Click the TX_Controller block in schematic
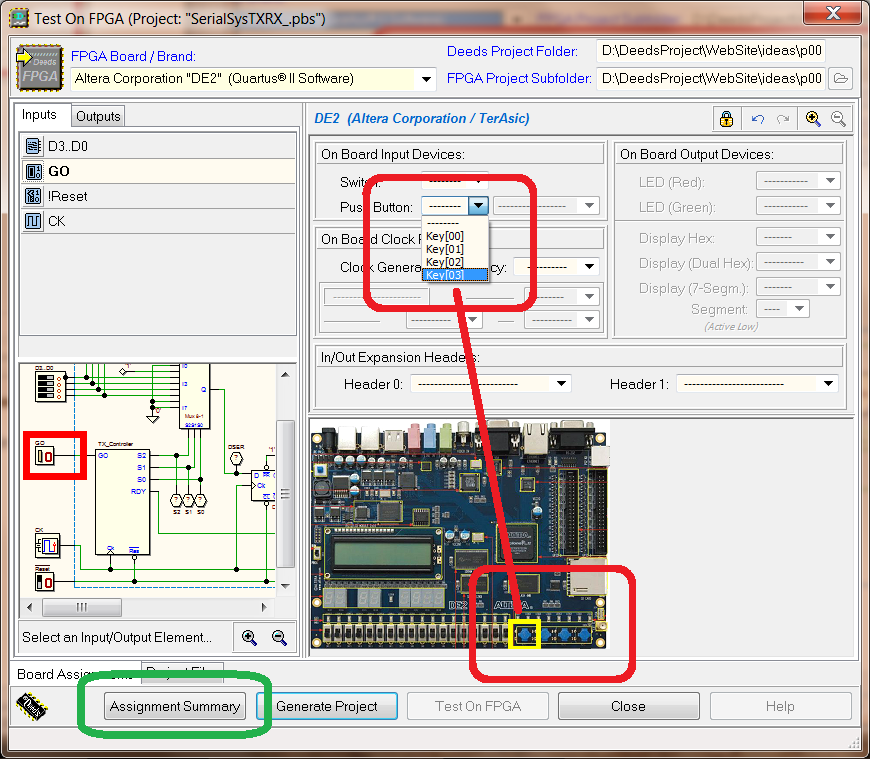This screenshot has height=759, width=870. pos(122,502)
